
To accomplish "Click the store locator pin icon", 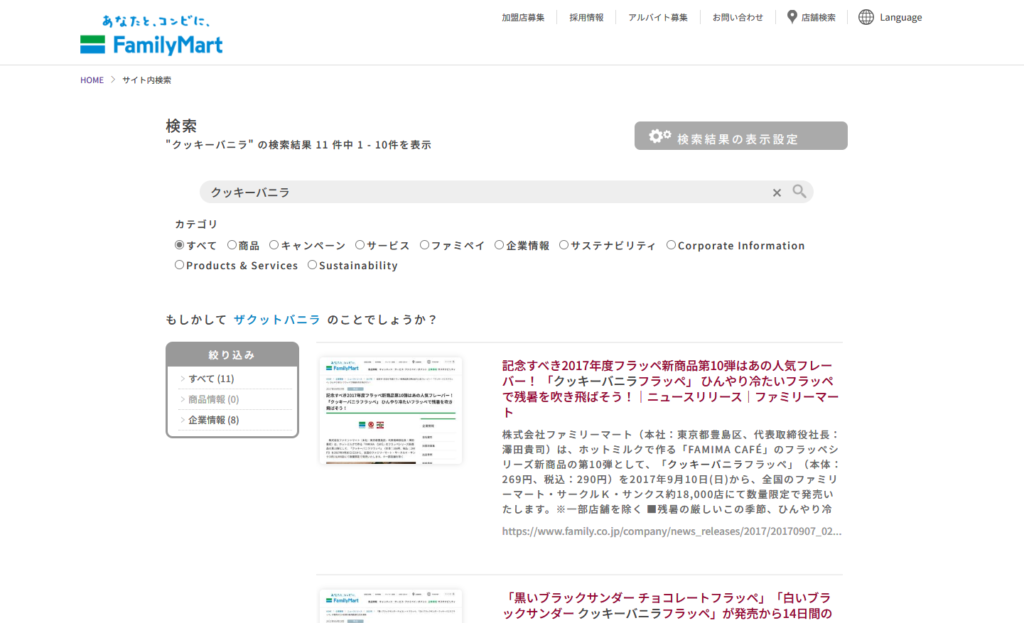I will [x=792, y=17].
